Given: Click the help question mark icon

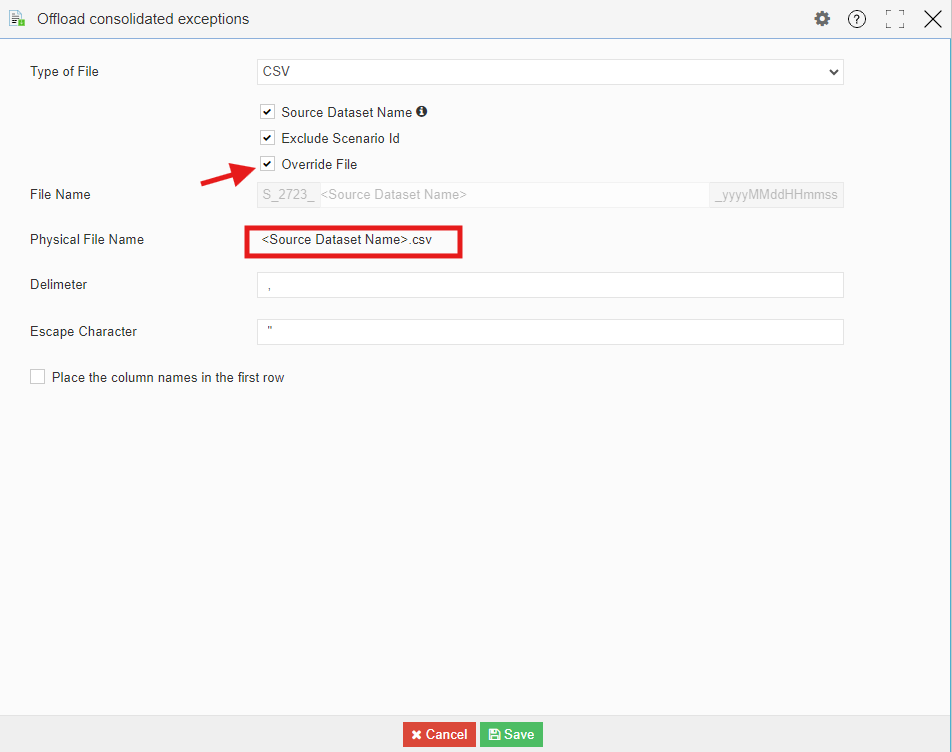Looking at the screenshot, I should (x=857, y=19).
